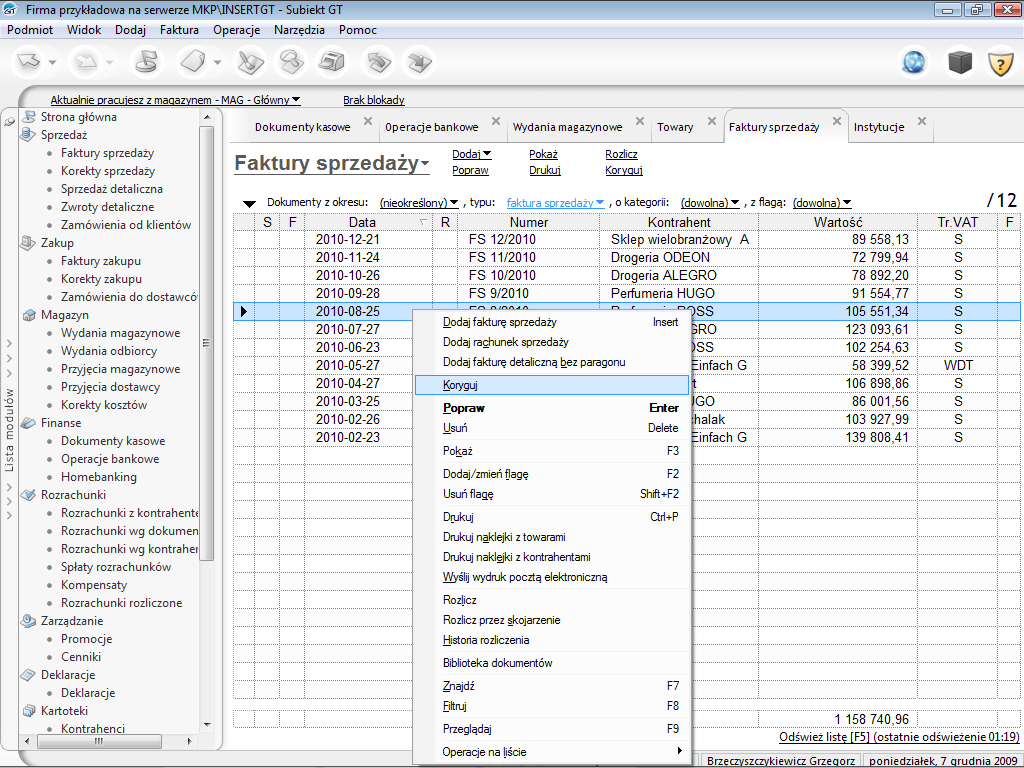Open help via the question mark shield icon
Image resolution: width=1024 pixels, height=768 pixels.
coord(1000,63)
